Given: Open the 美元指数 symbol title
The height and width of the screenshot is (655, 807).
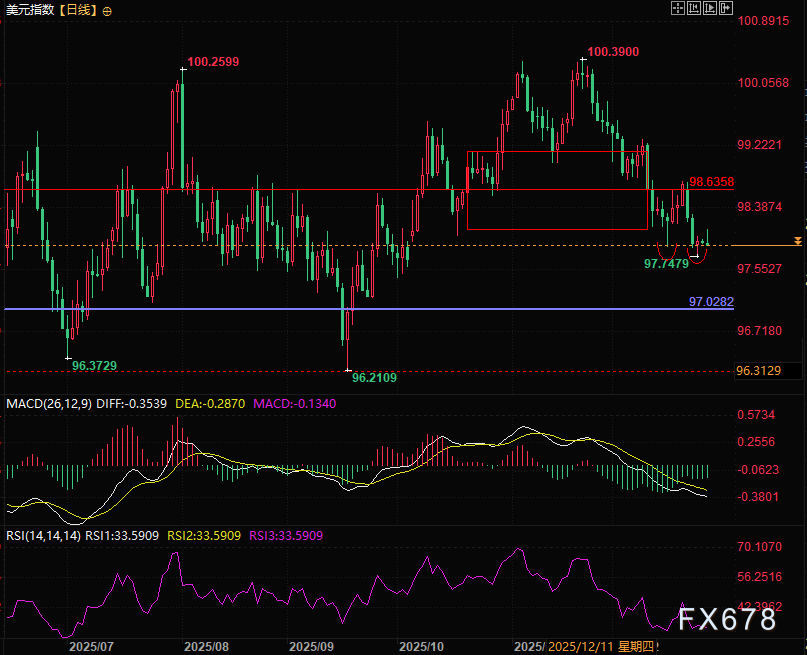Looking at the screenshot, I should (x=29, y=10).
